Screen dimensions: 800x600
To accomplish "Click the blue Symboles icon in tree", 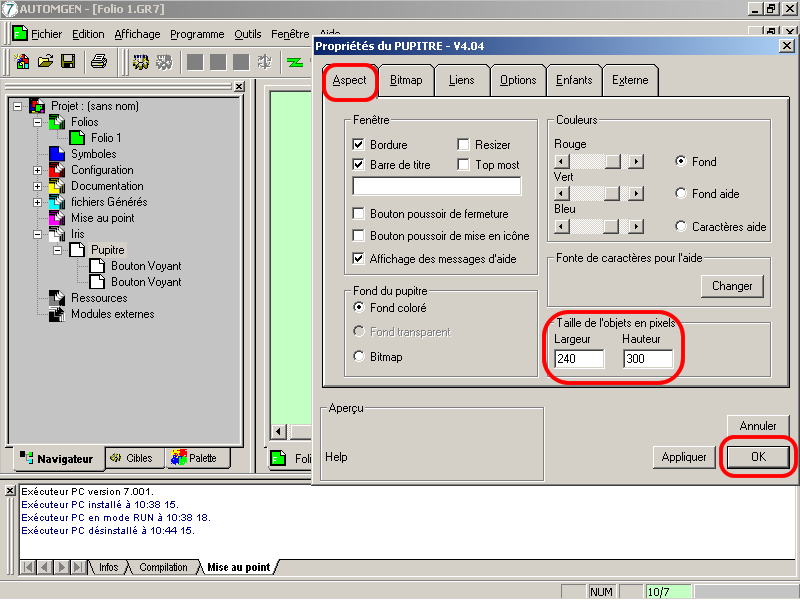I will (57, 154).
